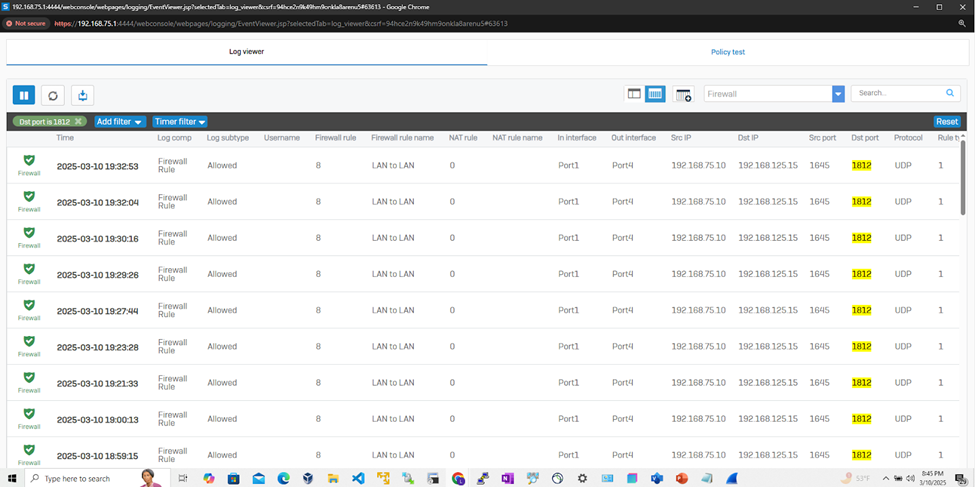975x487 pixels.
Task: Switch to the Log viewer tab
Action: point(247,52)
